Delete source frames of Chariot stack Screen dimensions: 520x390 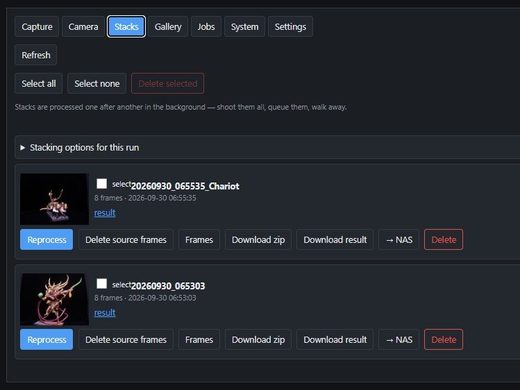[x=126, y=240]
